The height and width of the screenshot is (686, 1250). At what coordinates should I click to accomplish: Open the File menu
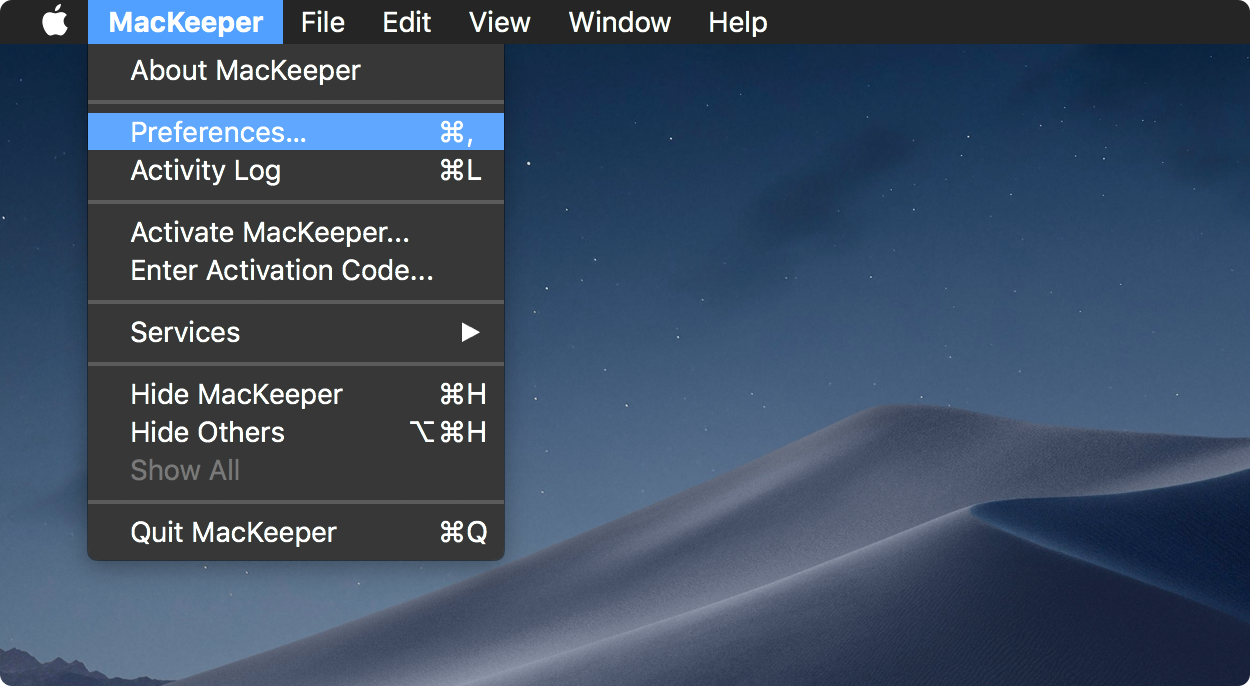click(x=323, y=22)
